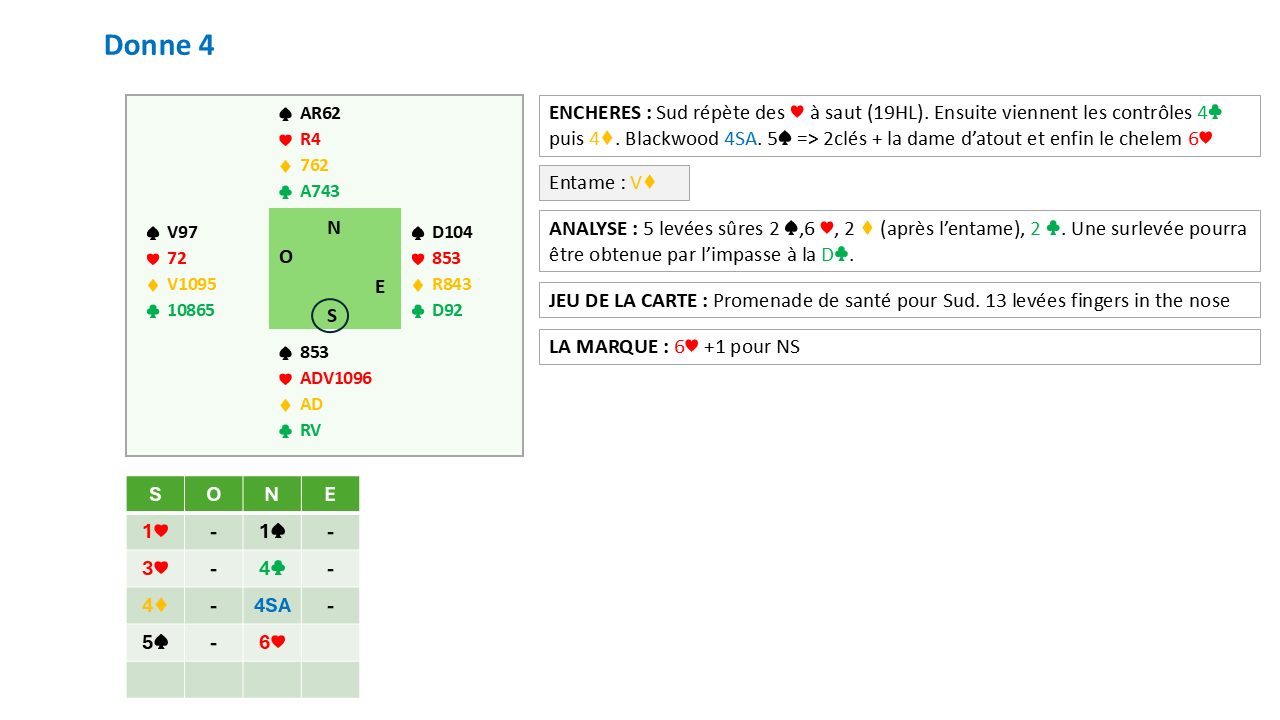Viewport: 1280px width, 720px height.
Task: Click the Donne 4 title
Action: pyautogui.click(x=159, y=45)
